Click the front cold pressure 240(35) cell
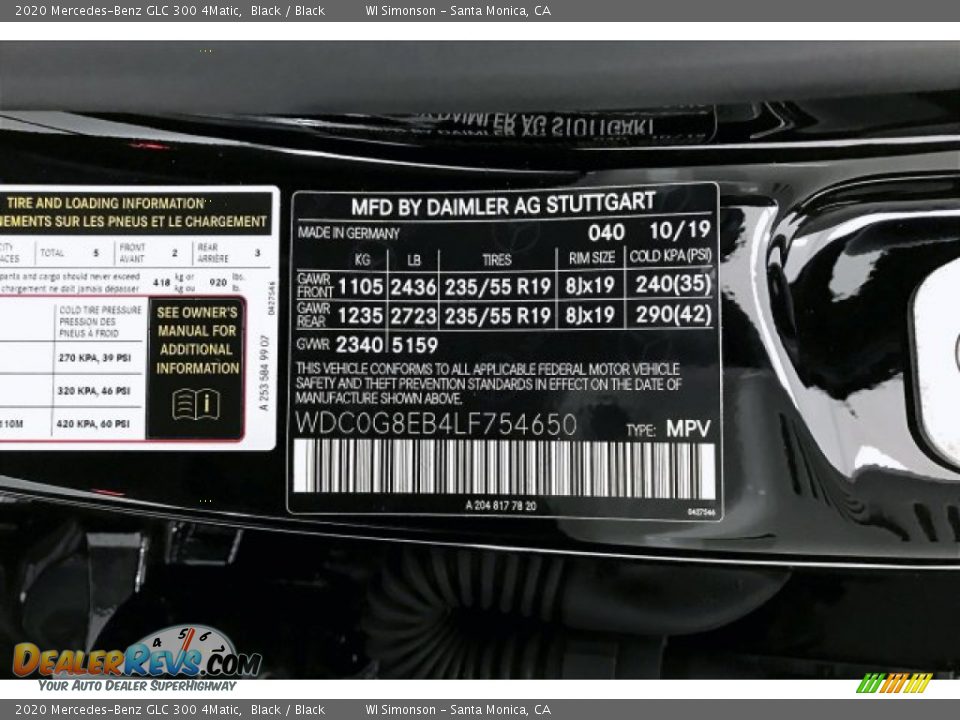This screenshot has width=960, height=720. coord(673,285)
